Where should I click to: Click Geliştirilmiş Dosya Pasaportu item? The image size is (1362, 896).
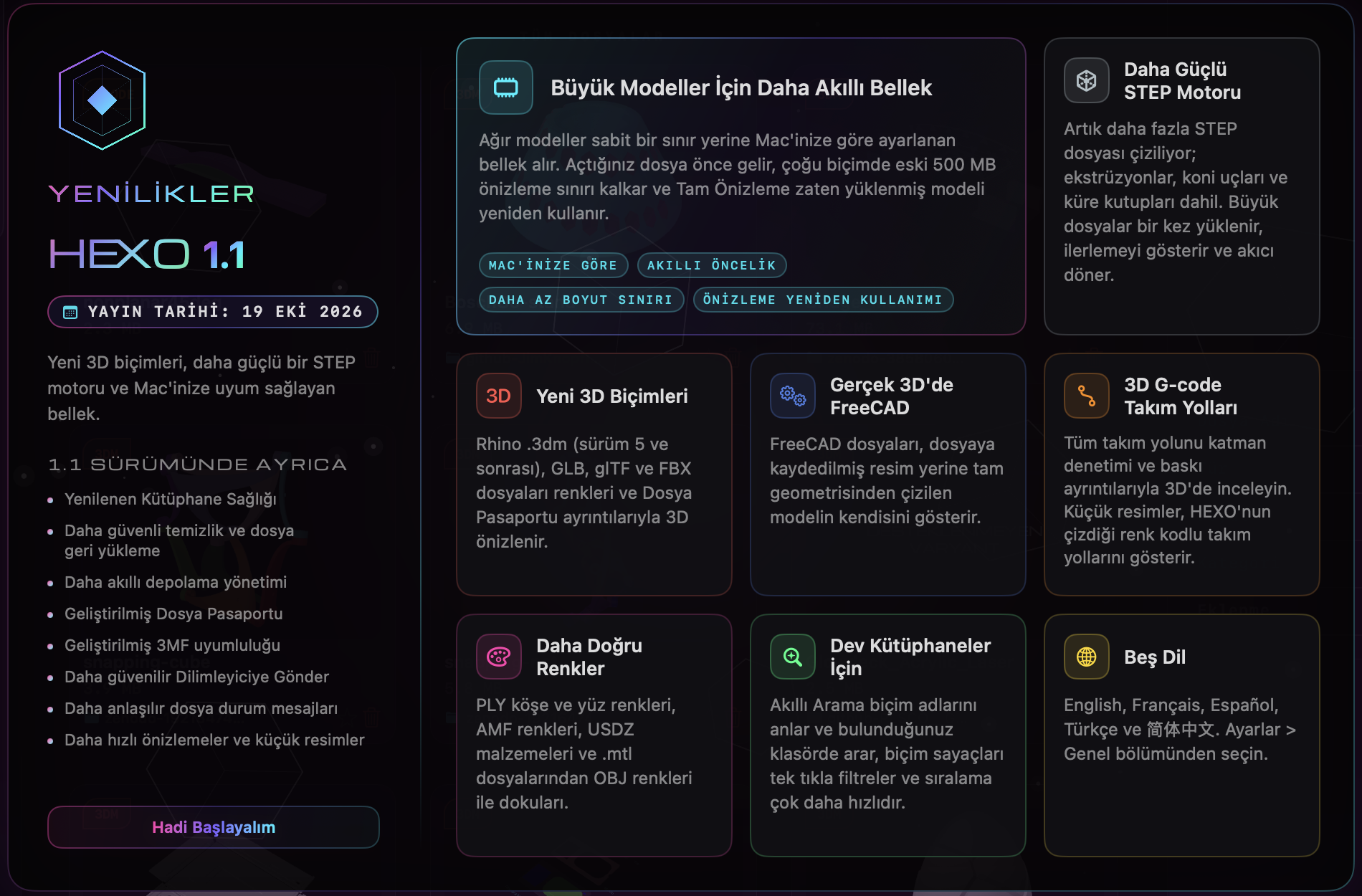173,614
